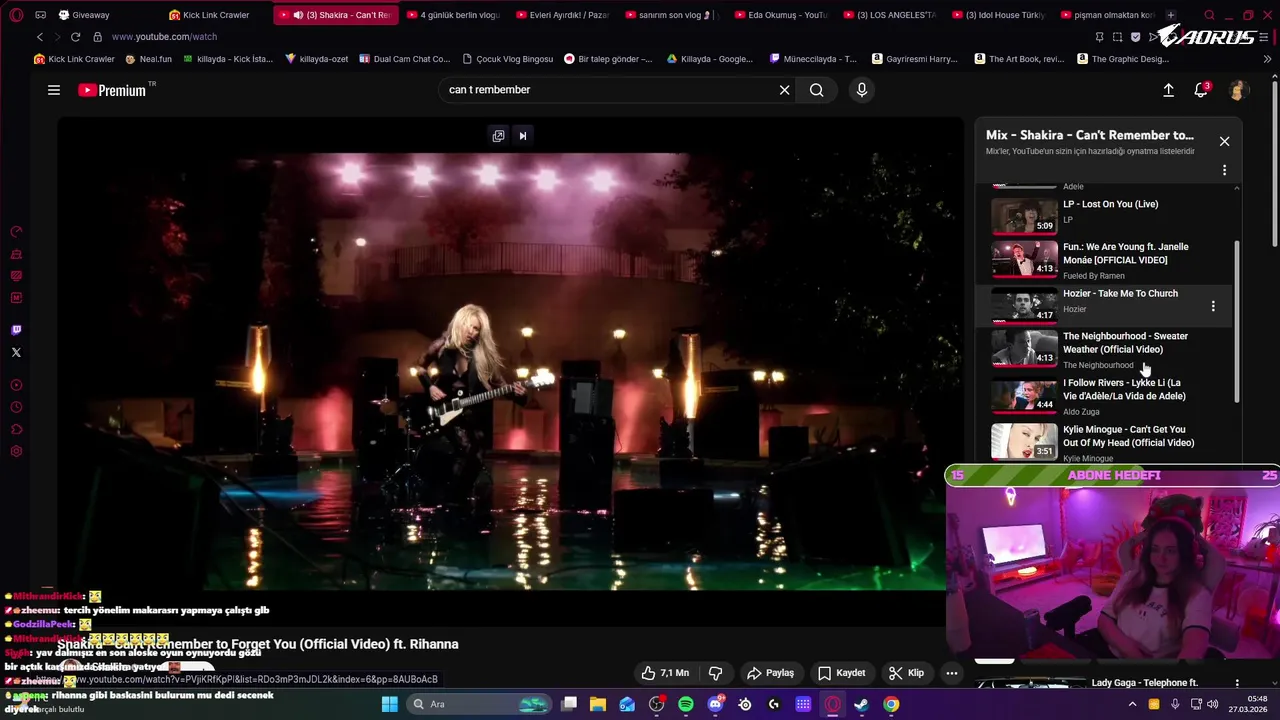Open a new tab with the plus button
The height and width of the screenshot is (720, 1280).
(1171, 15)
